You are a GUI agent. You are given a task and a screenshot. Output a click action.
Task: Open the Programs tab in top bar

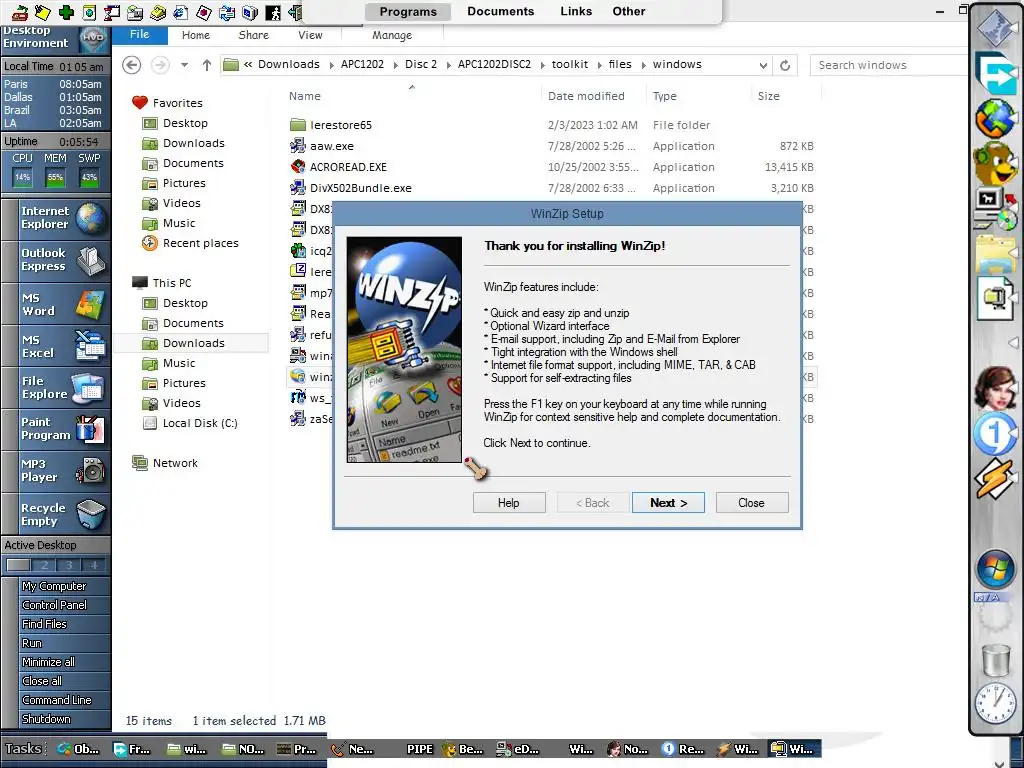[x=408, y=12]
